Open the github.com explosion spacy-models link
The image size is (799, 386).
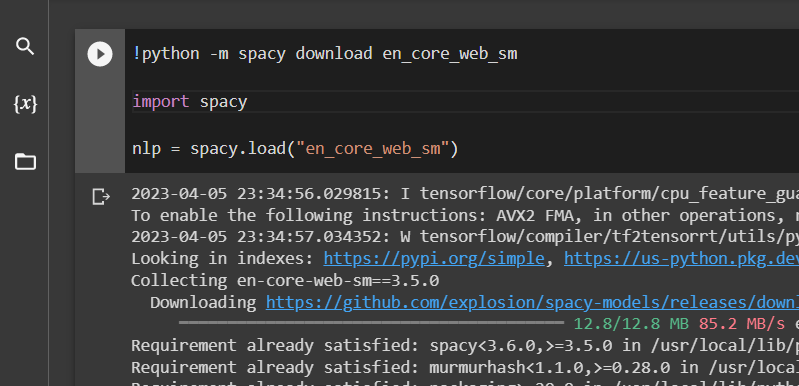(x=532, y=302)
